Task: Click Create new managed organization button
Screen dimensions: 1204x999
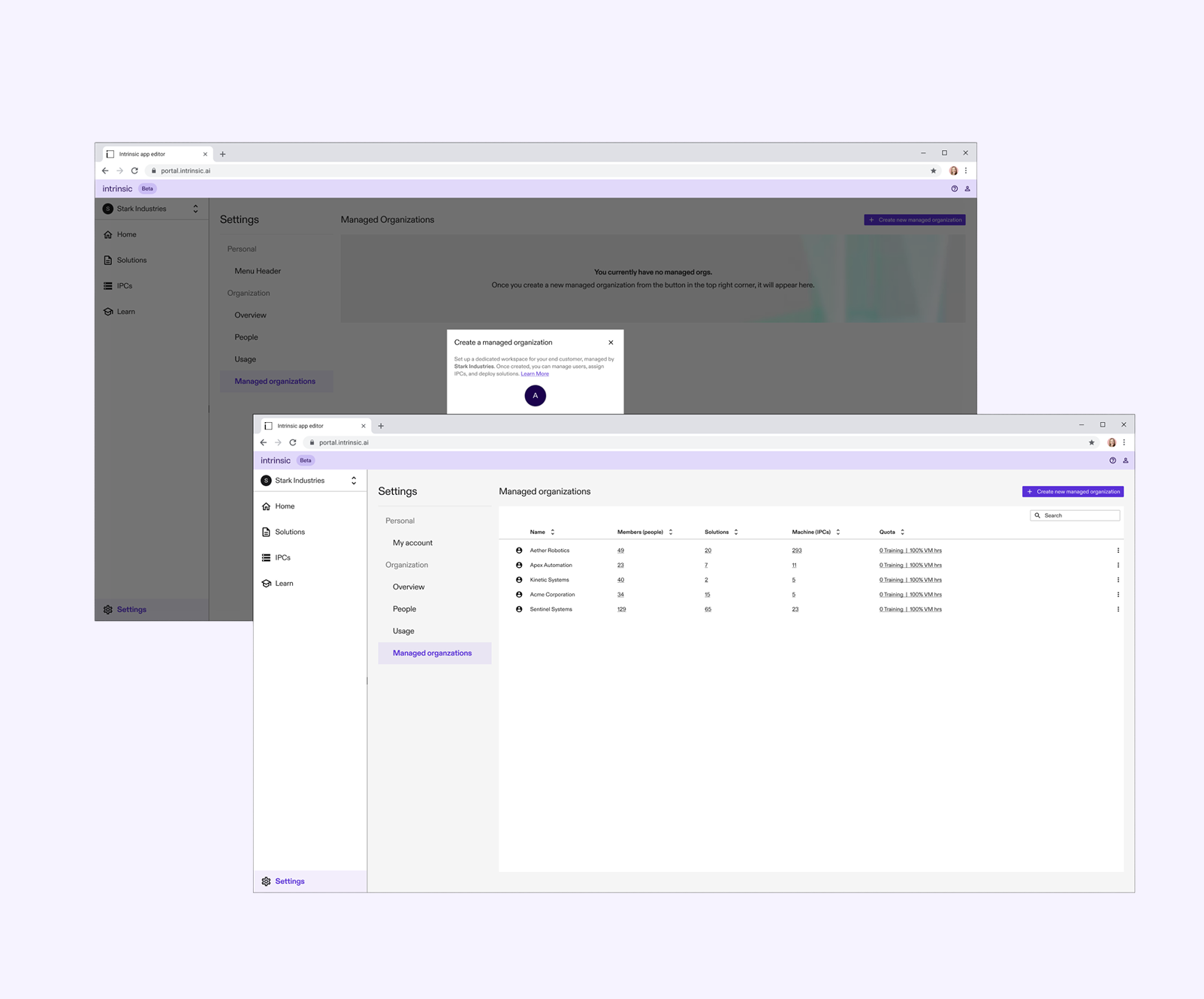Action: tap(1073, 491)
